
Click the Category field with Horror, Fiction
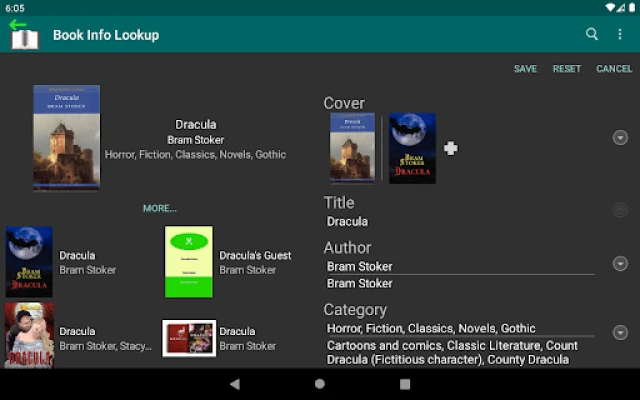[x=460, y=328]
